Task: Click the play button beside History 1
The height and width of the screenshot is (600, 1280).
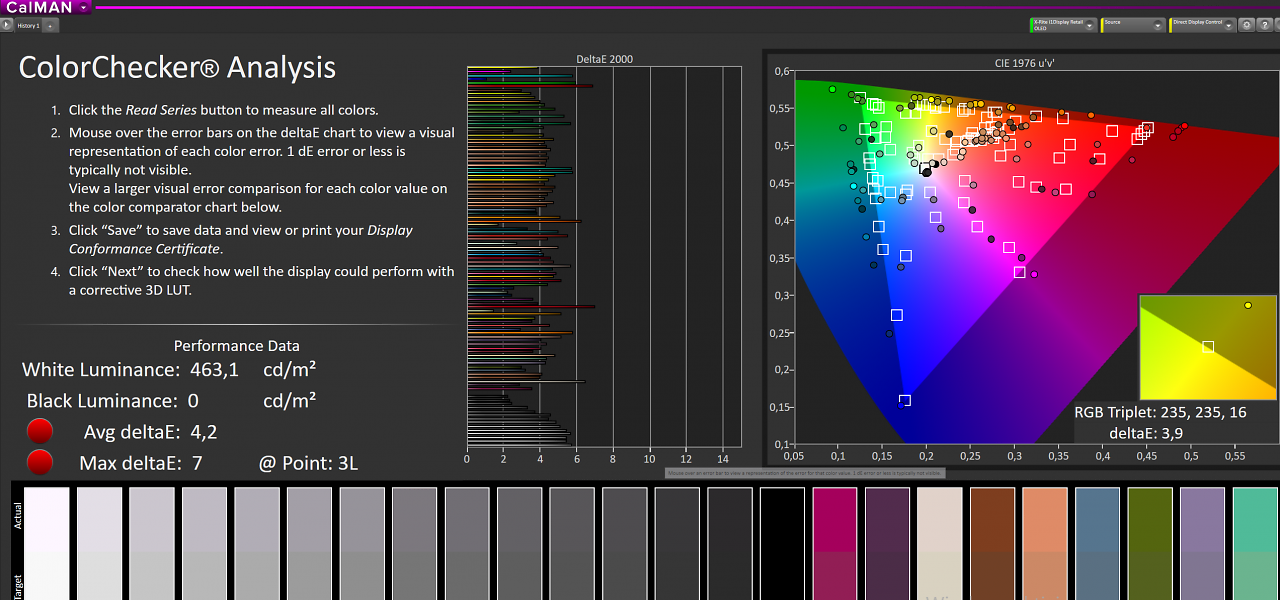Action: (x=6, y=25)
